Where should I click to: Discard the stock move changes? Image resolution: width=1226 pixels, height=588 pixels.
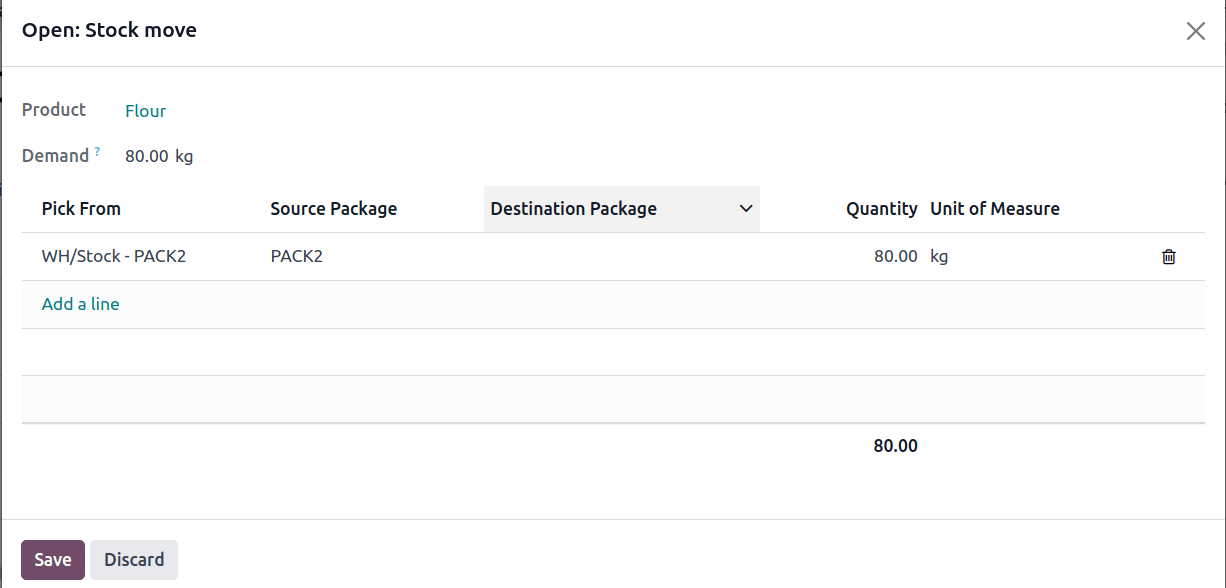point(133,559)
